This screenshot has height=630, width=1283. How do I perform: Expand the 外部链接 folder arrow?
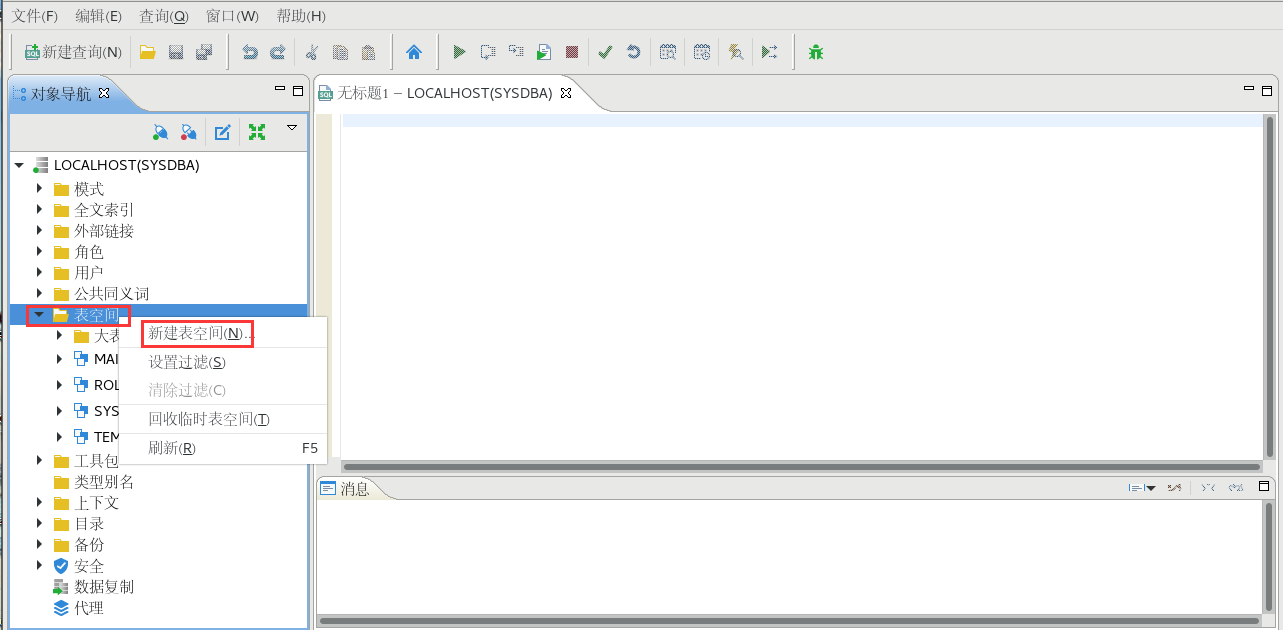[x=39, y=230]
